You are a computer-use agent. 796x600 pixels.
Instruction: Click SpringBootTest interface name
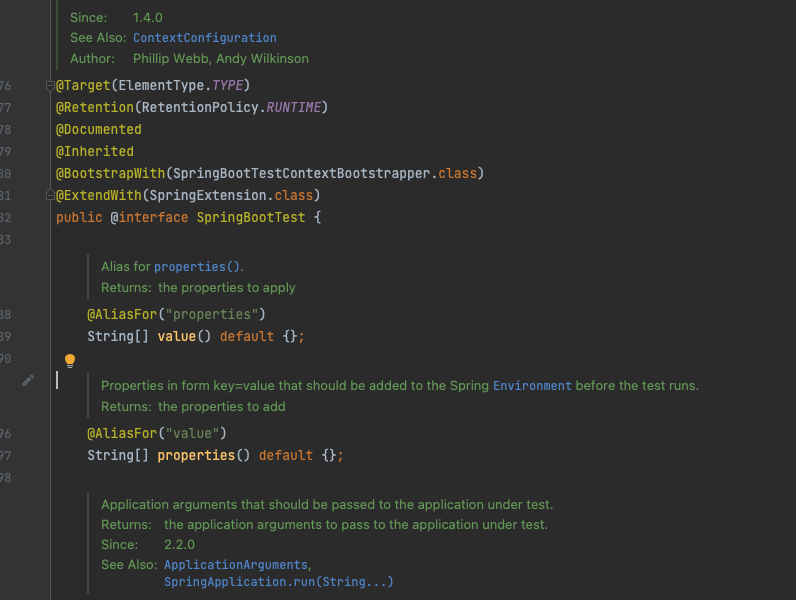pyautogui.click(x=251, y=218)
